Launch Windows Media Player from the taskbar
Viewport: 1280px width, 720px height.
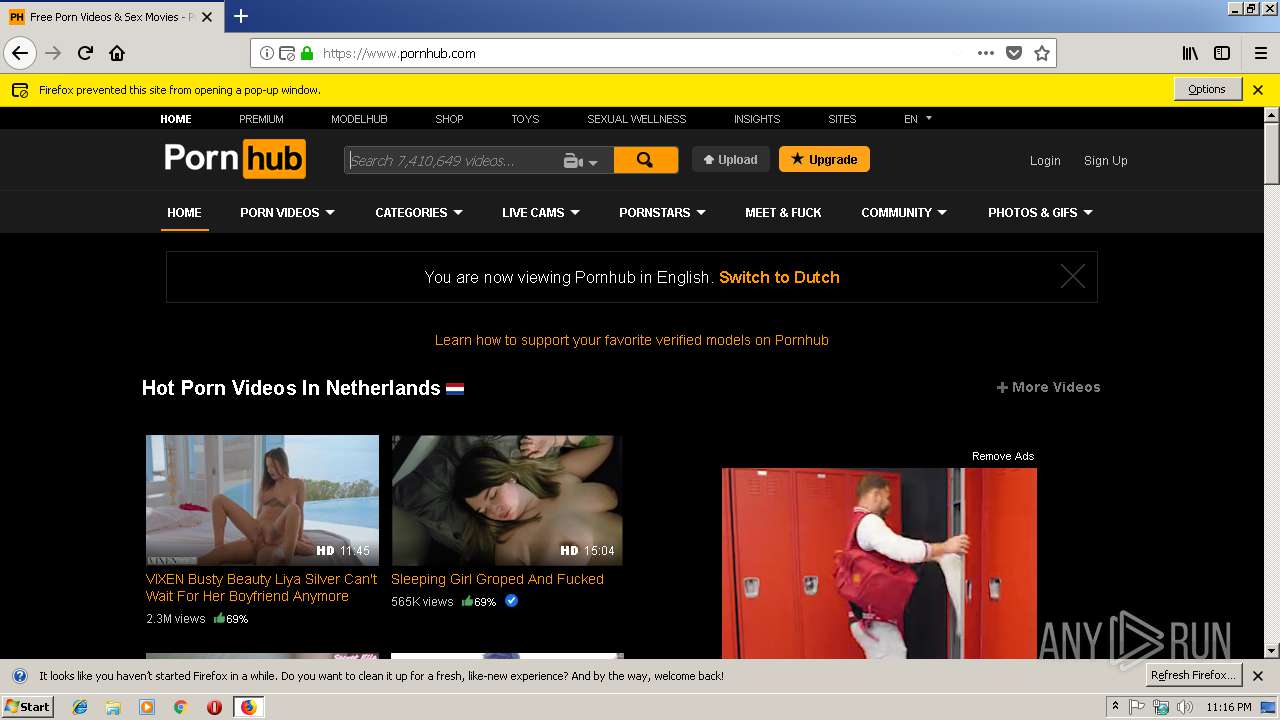[x=147, y=707]
